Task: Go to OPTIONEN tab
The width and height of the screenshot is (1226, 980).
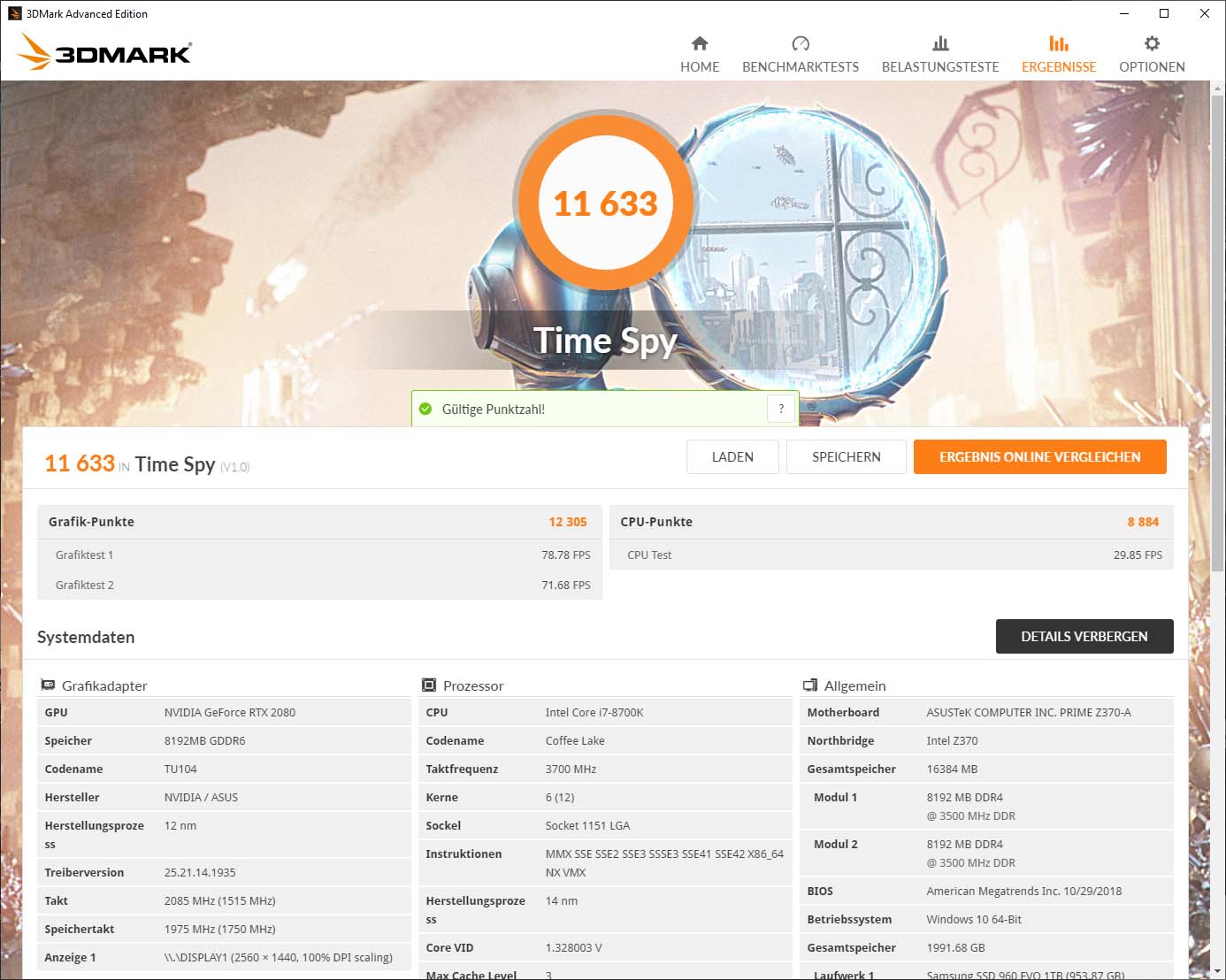Action: point(1152,55)
